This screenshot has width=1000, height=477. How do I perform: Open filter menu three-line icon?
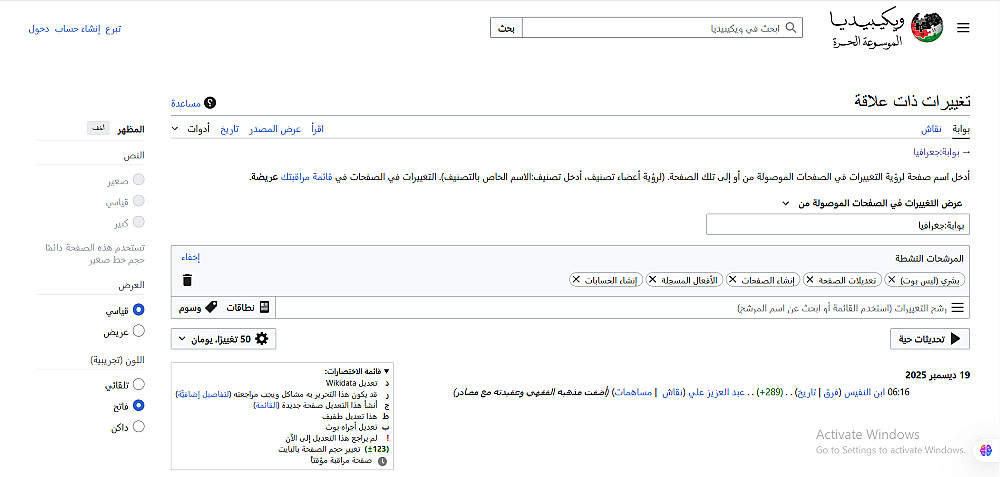[958, 308]
